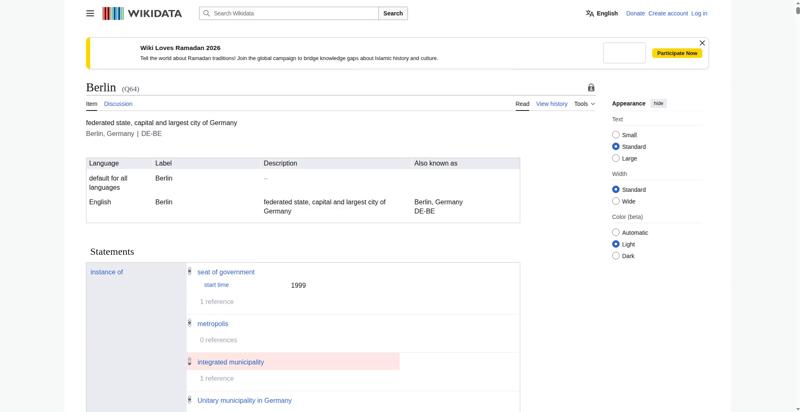
Task: Click rank icon beside integrated municipality
Action: [189, 362]
